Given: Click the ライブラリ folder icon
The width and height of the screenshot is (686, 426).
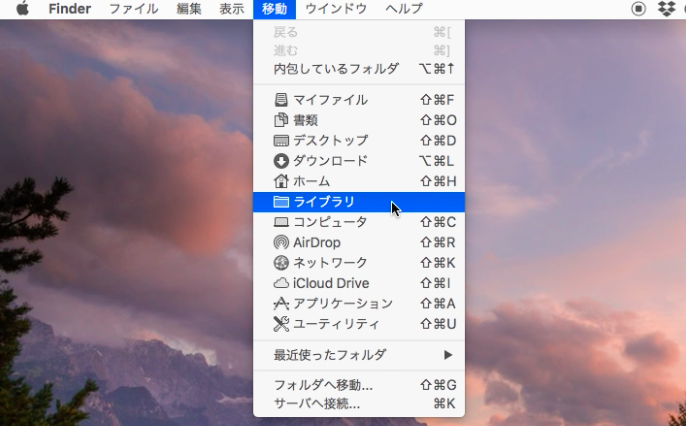Looking at the screenshot, I should coord(281,202).
